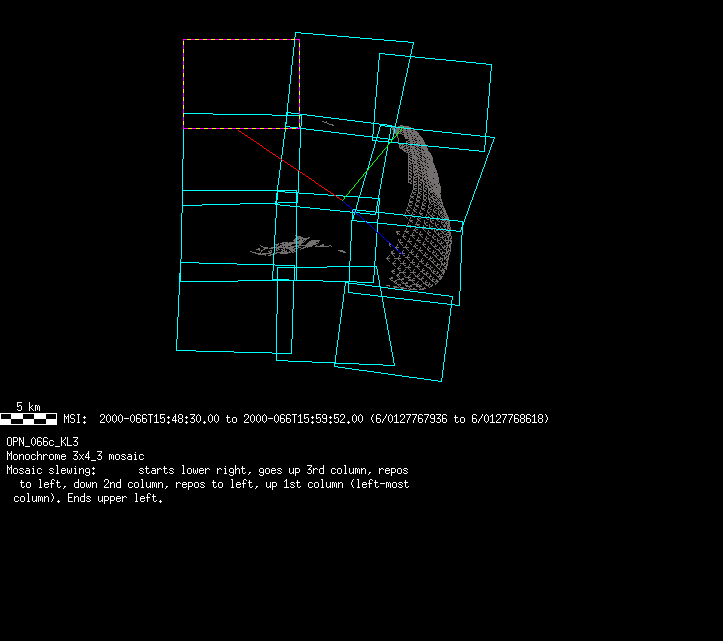Click the 5 km scale bar

pyautogui.click(x=29, y=419)
